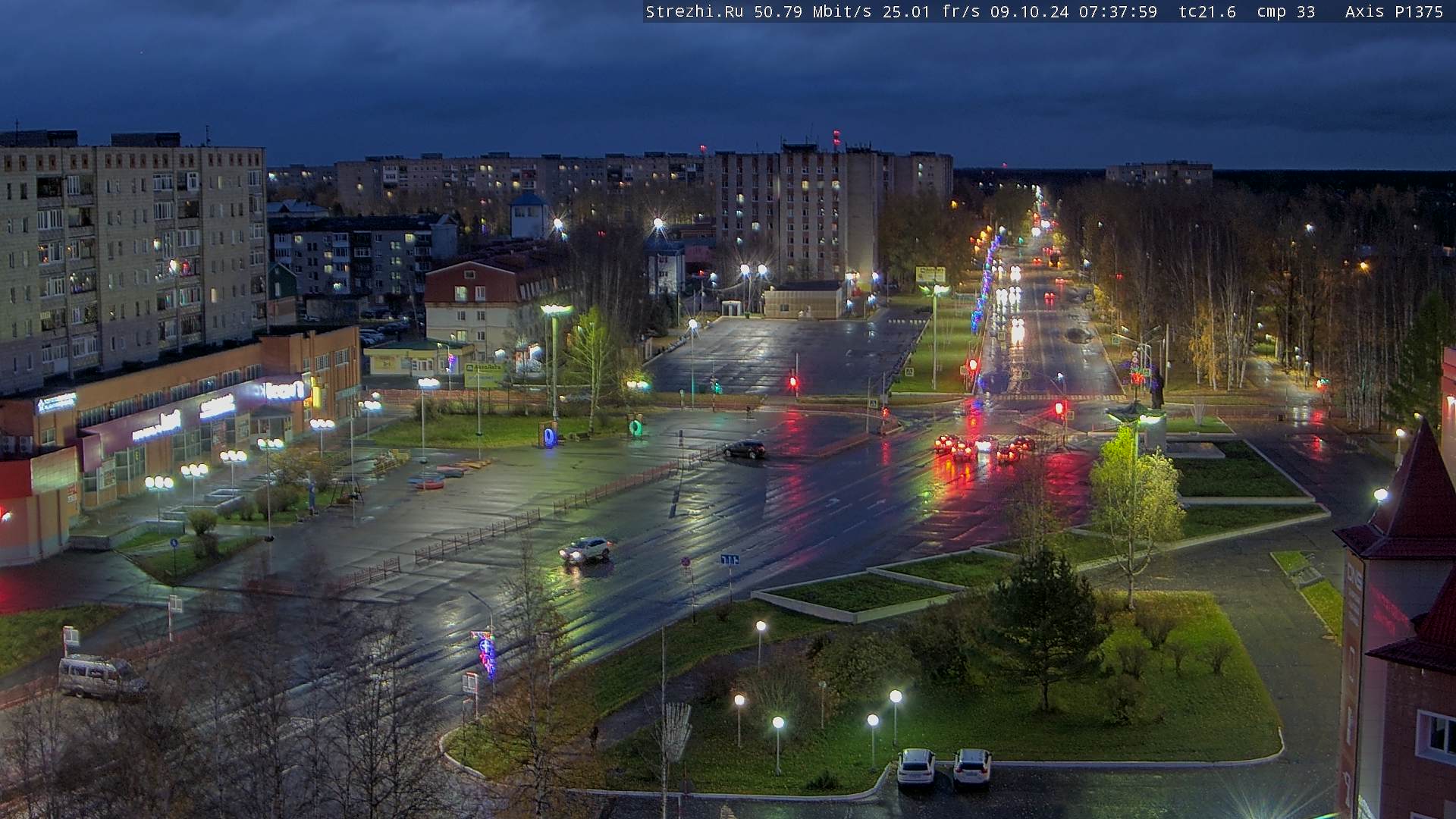Select the "Axis P1375" camera model text
This screenshot has width=1456, height=819.
tap(1394, 11)
